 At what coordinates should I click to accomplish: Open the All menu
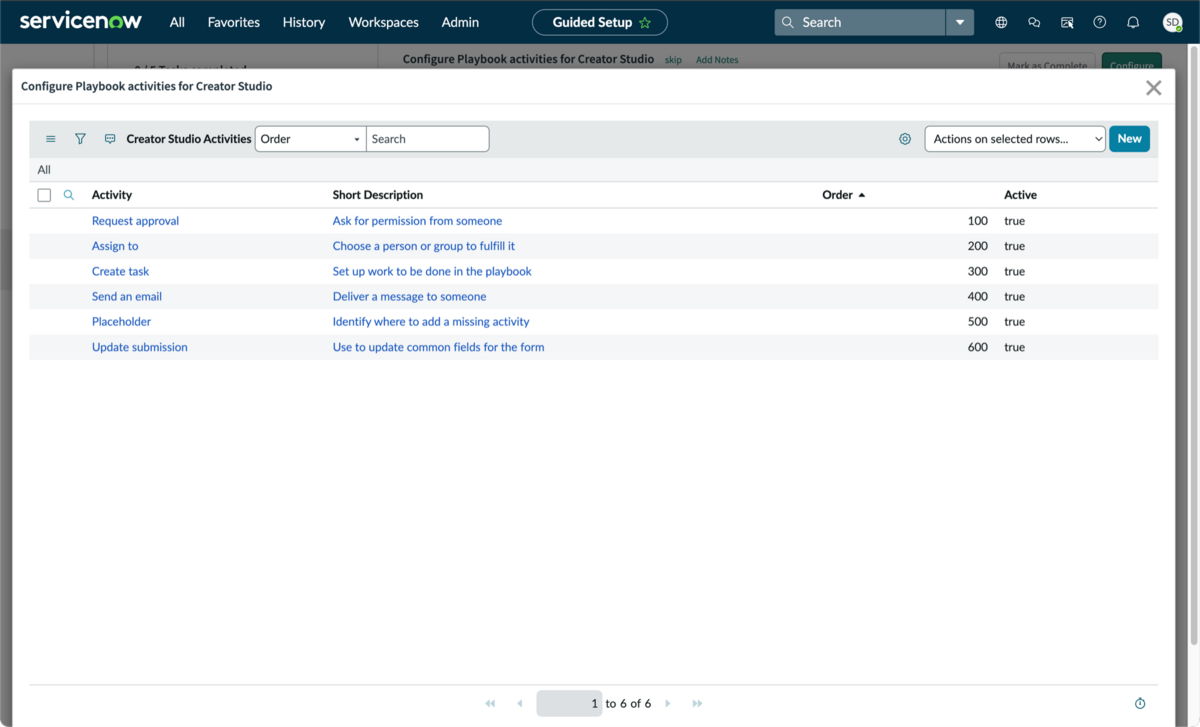[x=177, y=22]
